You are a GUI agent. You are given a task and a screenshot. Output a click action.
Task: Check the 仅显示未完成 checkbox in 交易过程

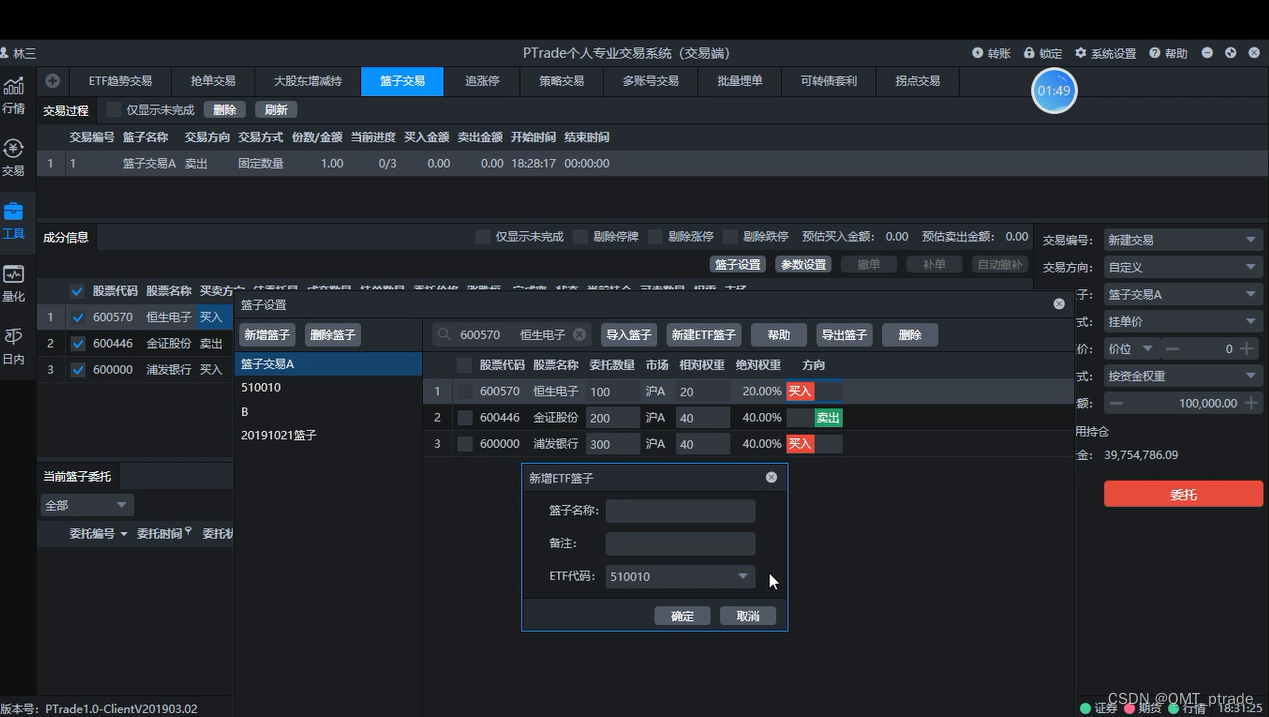tap(113, 109)
